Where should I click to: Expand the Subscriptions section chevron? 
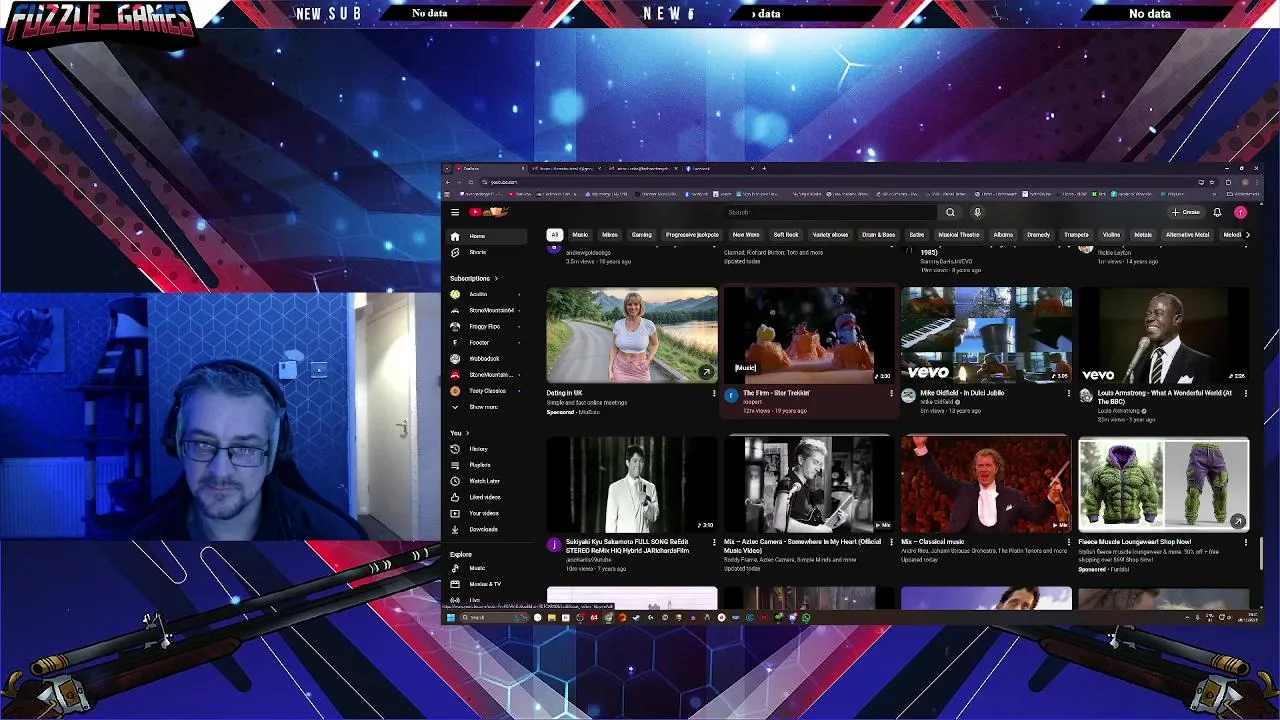496,279
